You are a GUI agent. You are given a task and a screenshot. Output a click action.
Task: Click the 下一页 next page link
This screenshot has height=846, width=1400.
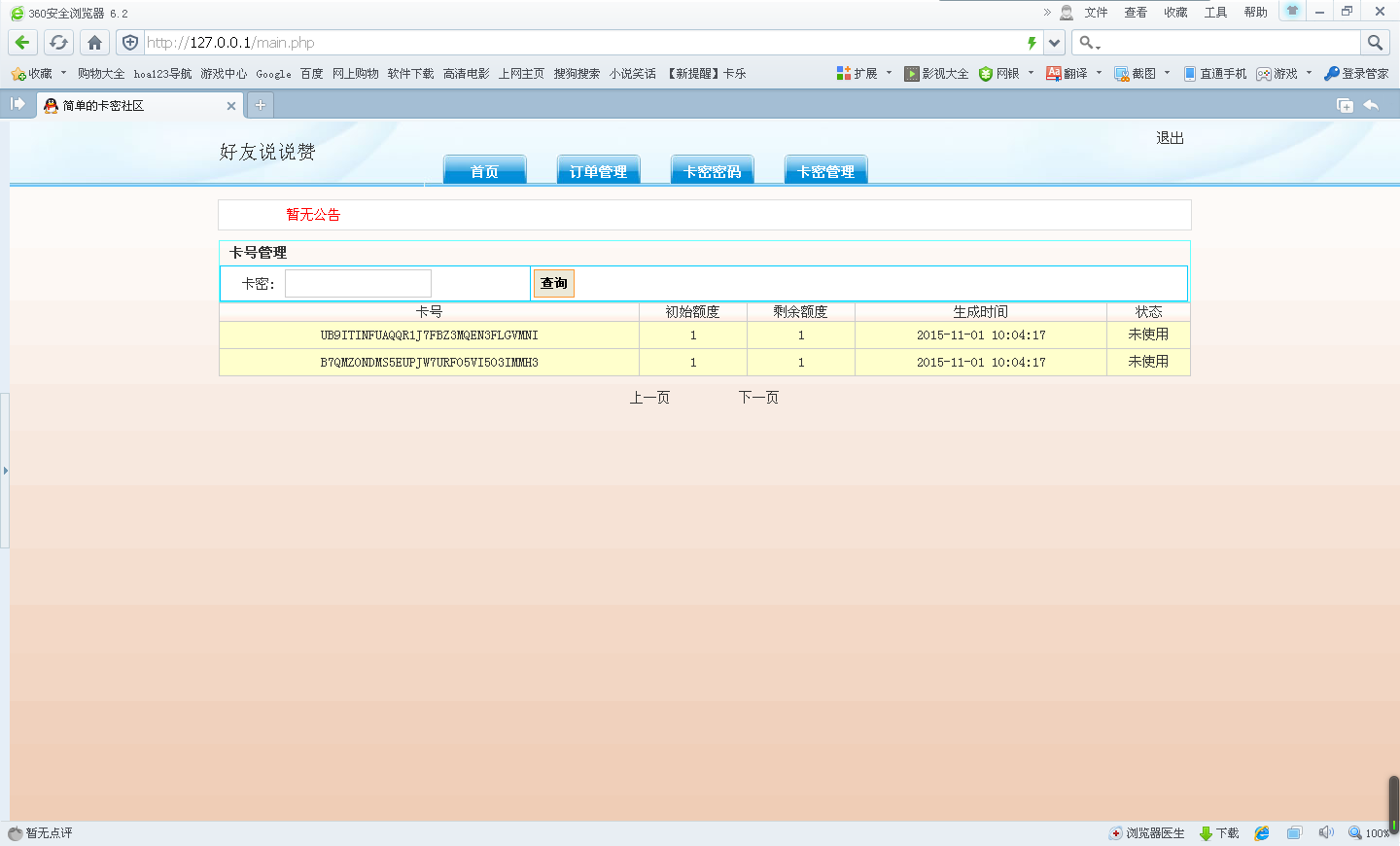[x=758, y=398]
